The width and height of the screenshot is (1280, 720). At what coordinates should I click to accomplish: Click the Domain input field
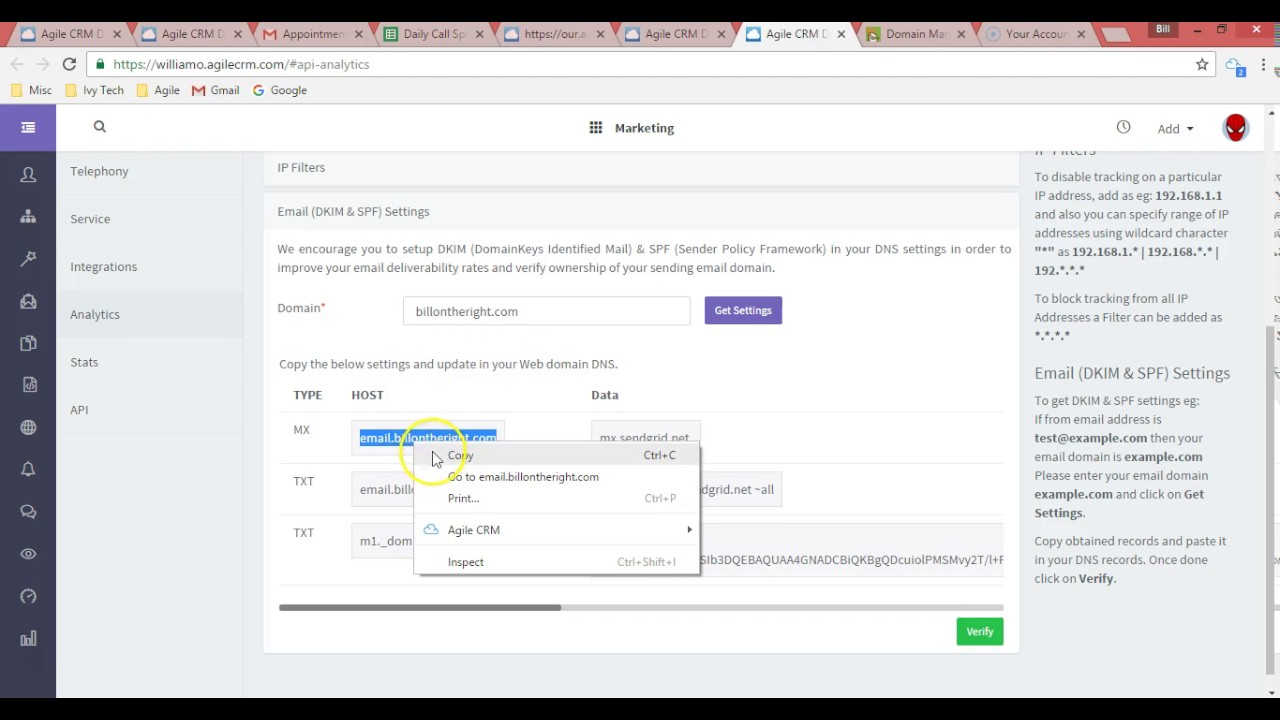tap(547, 311)
